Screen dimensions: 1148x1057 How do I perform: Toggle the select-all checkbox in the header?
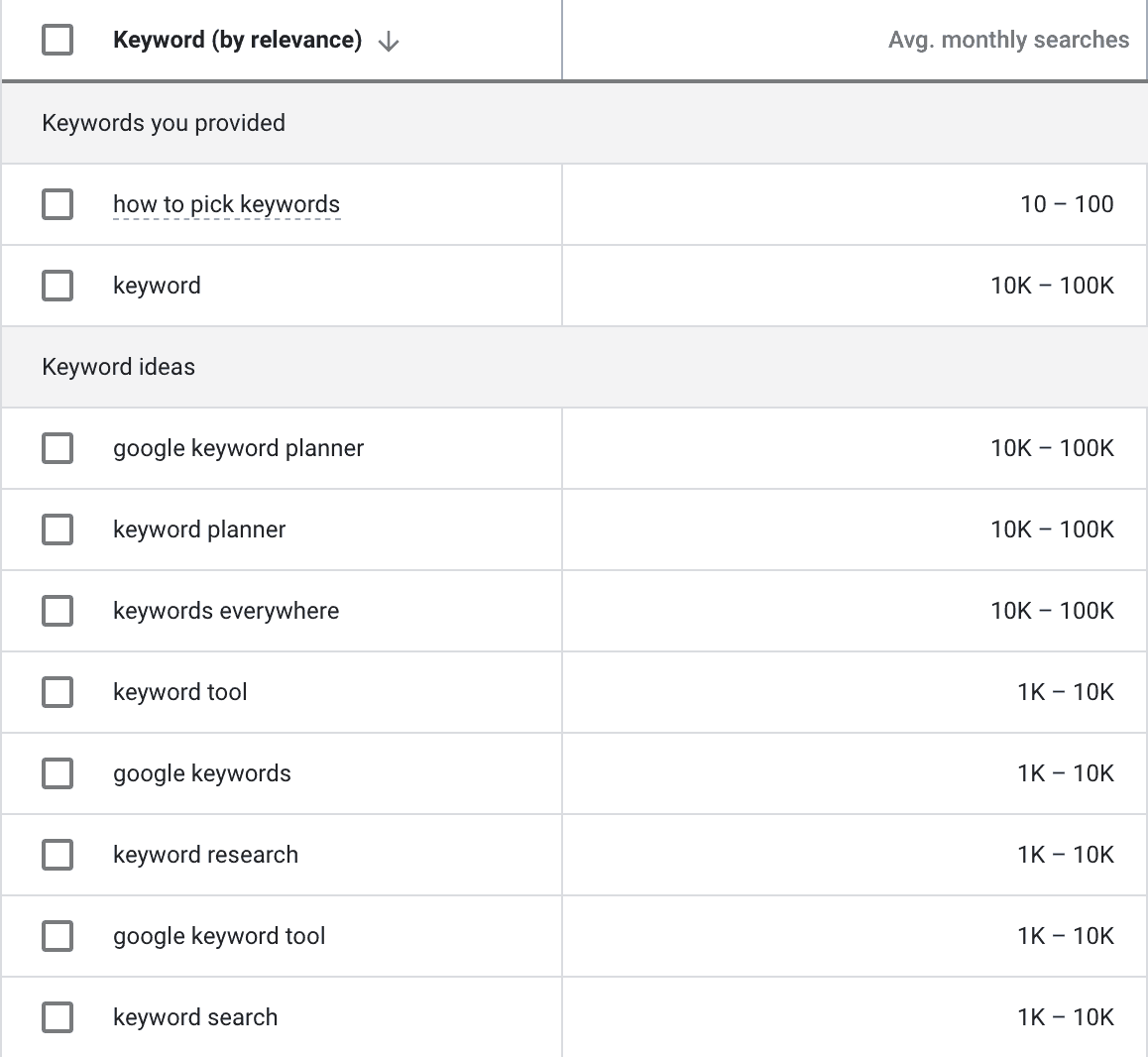(57, 41)
